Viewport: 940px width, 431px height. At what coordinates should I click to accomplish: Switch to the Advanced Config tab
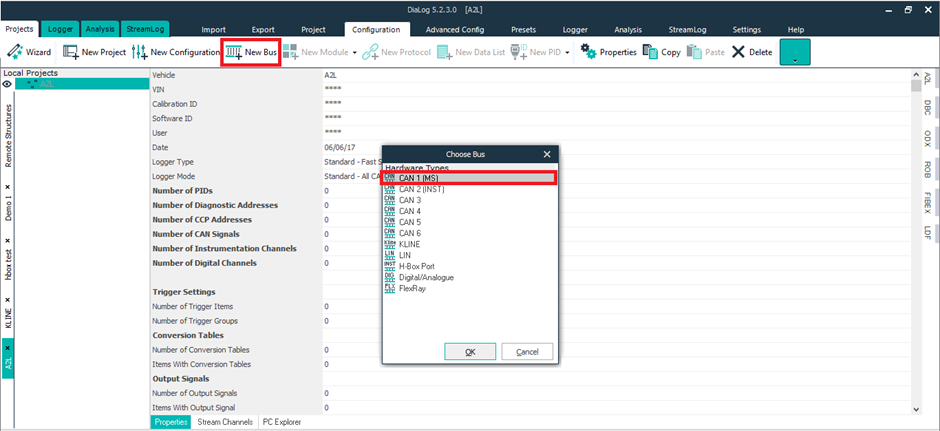455,30
